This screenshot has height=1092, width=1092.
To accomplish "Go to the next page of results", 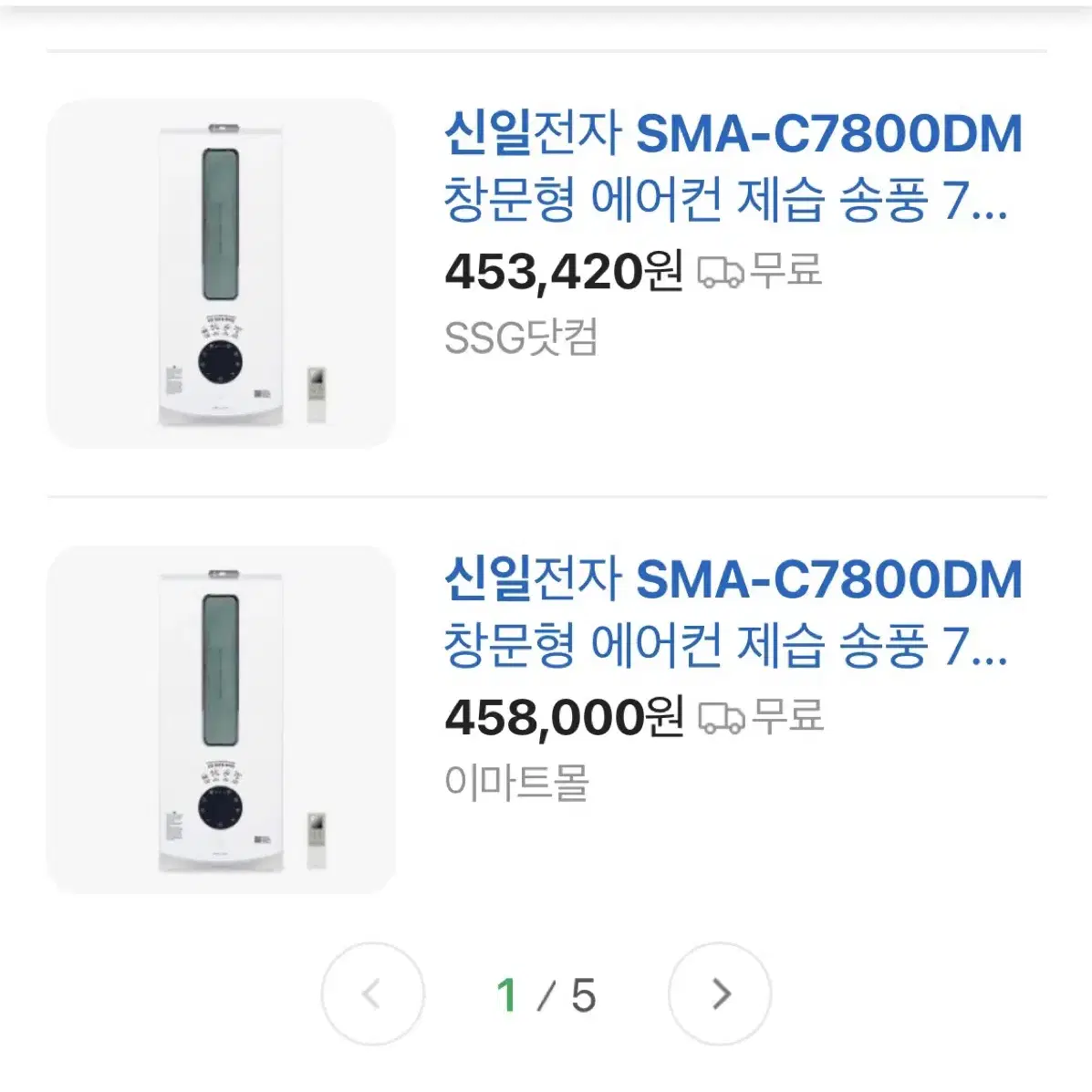I will pyautogui.click(x=720, y=993).
